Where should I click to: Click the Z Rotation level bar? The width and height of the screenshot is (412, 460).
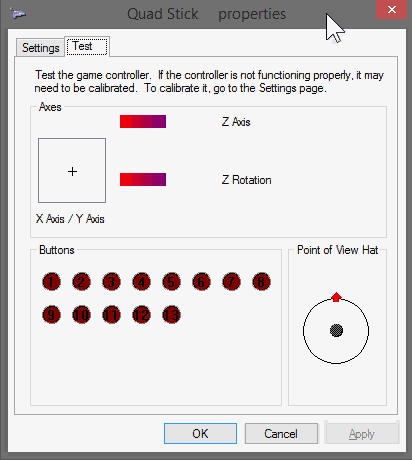pos(143,179)
